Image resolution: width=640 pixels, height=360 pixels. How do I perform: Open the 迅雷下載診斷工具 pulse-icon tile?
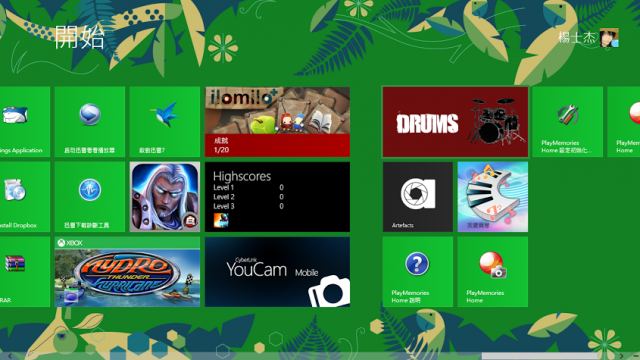click(90, 197)
